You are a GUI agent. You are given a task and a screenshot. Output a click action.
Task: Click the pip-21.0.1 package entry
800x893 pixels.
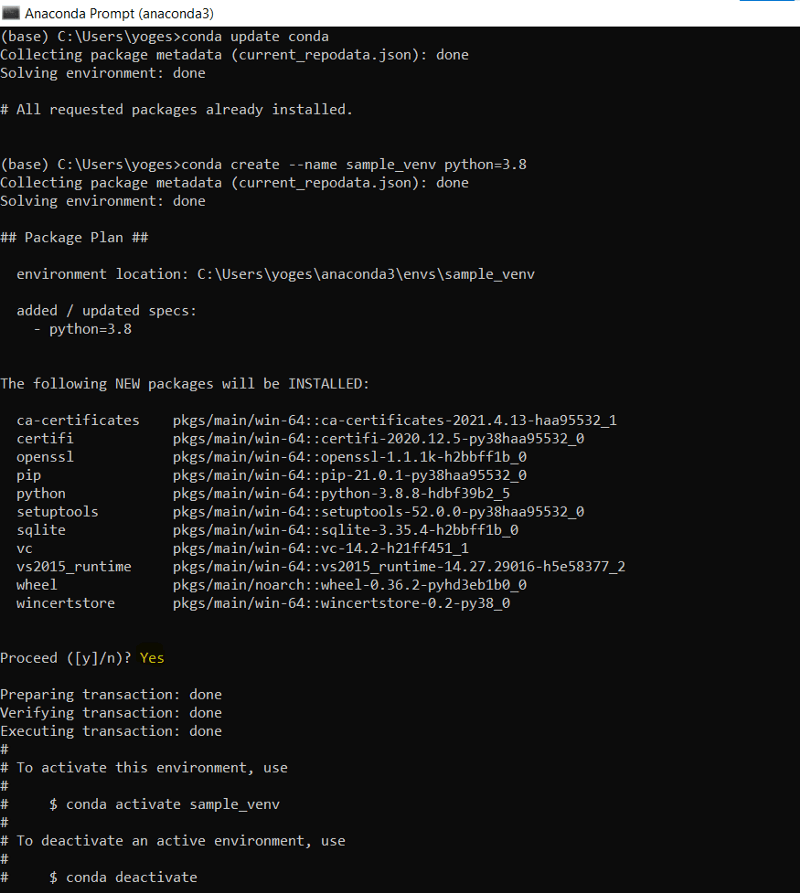coord(350,475)
